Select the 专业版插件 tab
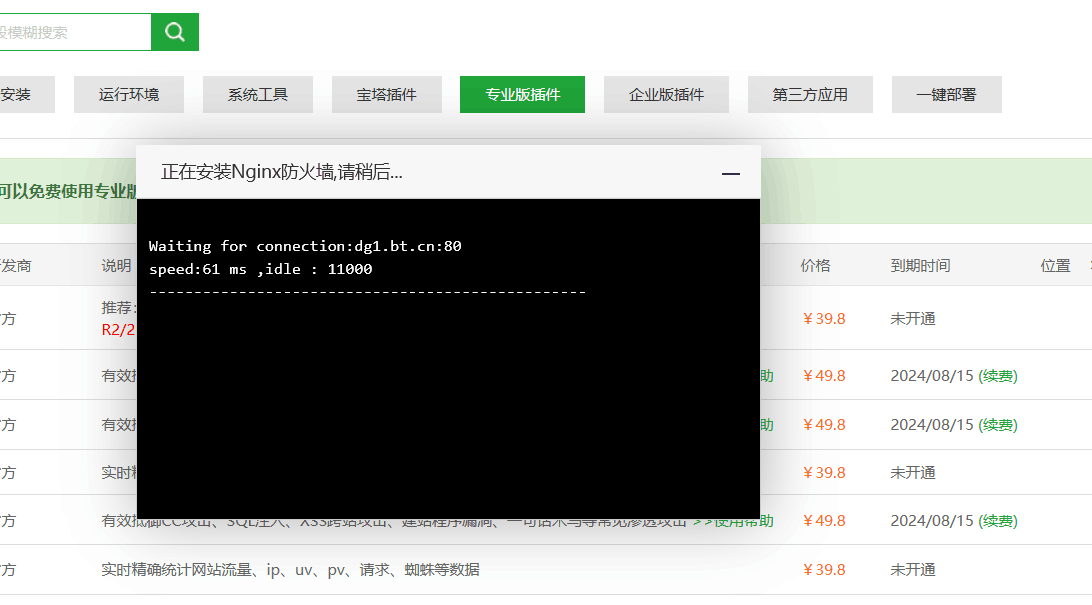The image size is (1092, 605). point(522,95)
